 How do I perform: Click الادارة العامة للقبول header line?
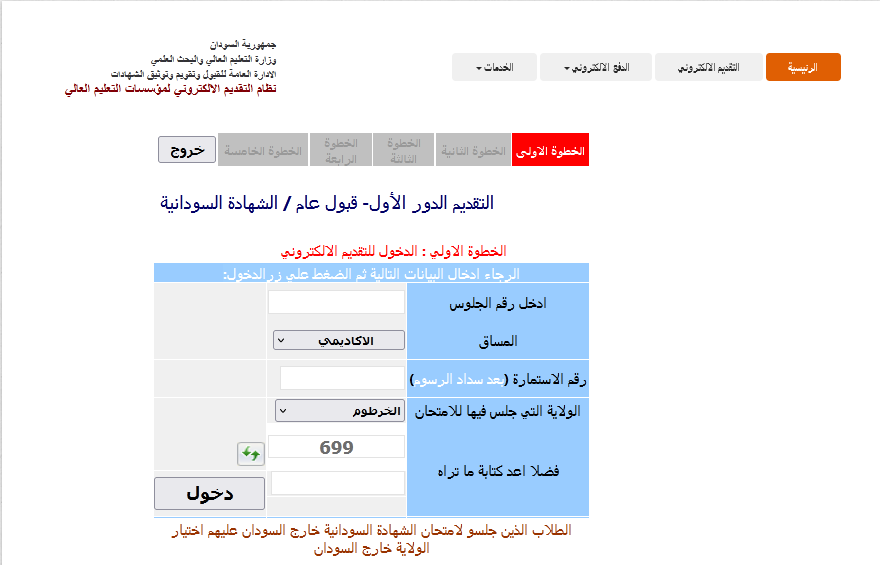[194, 74]
